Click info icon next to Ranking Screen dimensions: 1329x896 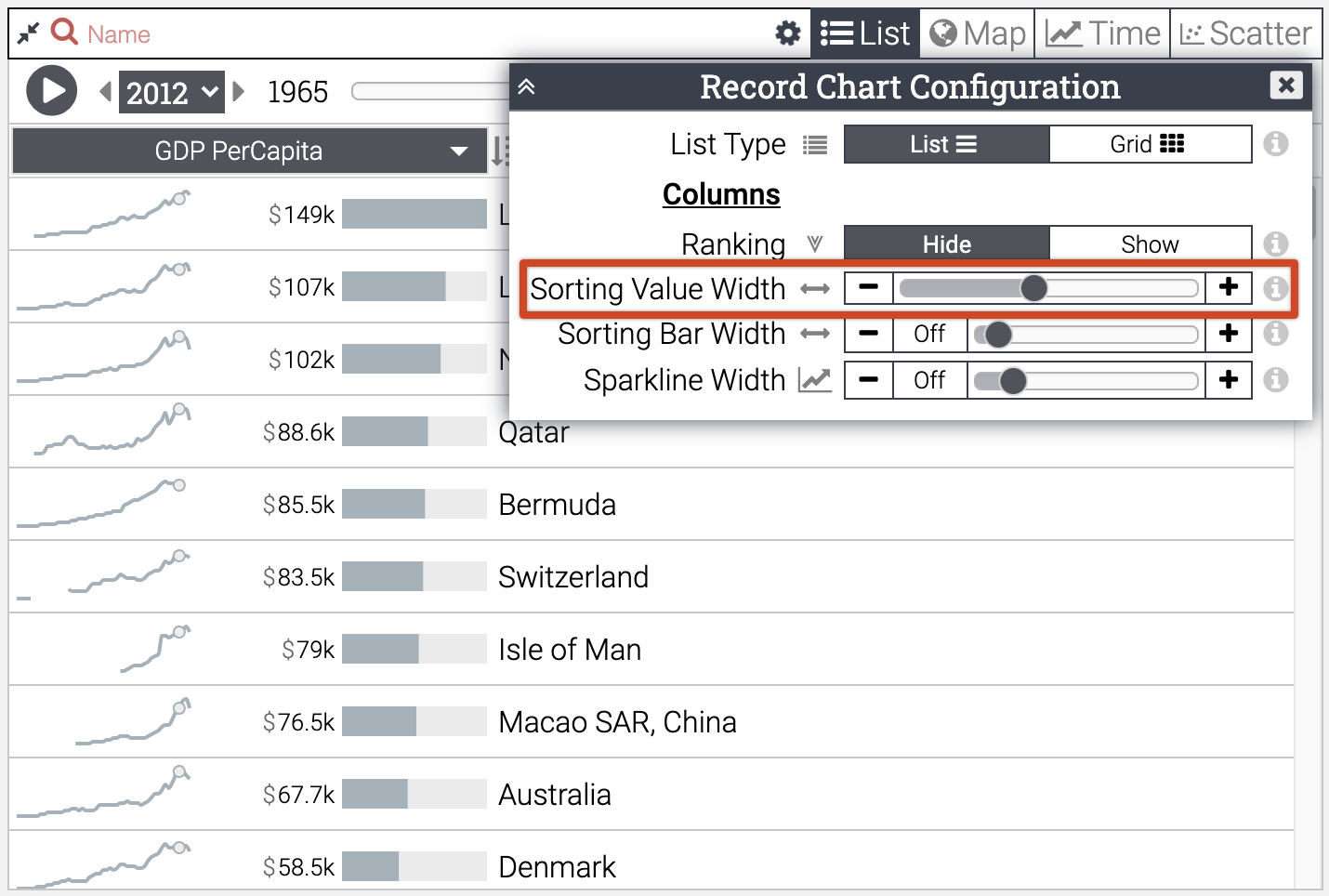(1276, 244)
